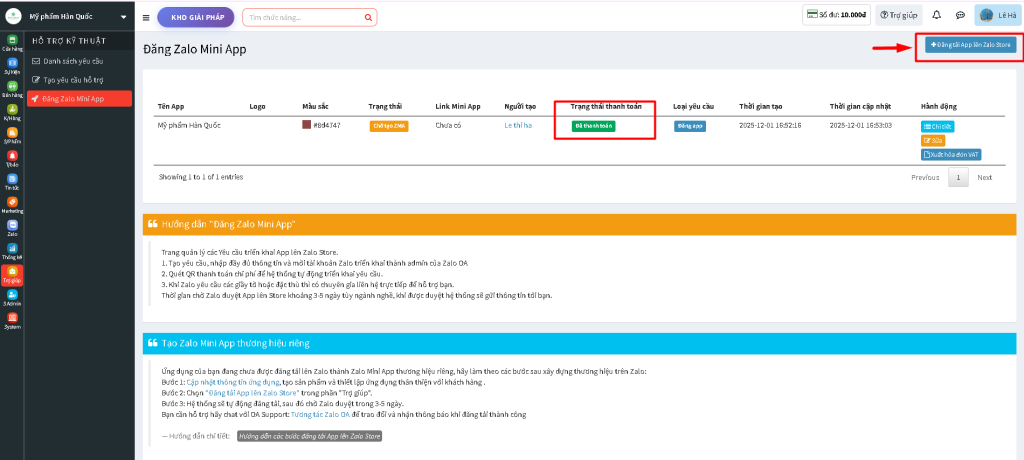
Task: Open the S.Admin sidebar icon
Action: coord(12,298)
